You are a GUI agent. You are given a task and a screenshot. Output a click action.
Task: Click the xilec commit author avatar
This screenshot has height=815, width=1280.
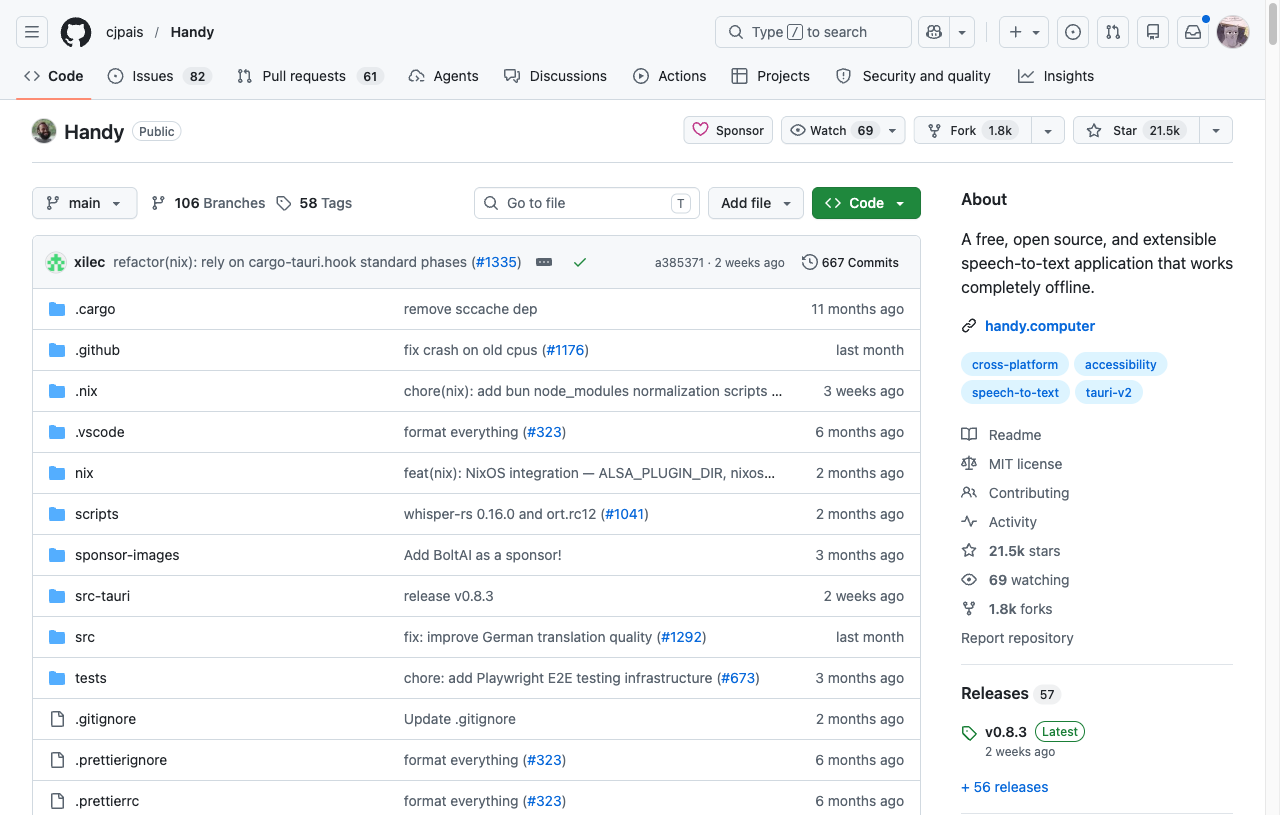click(56, 262)
